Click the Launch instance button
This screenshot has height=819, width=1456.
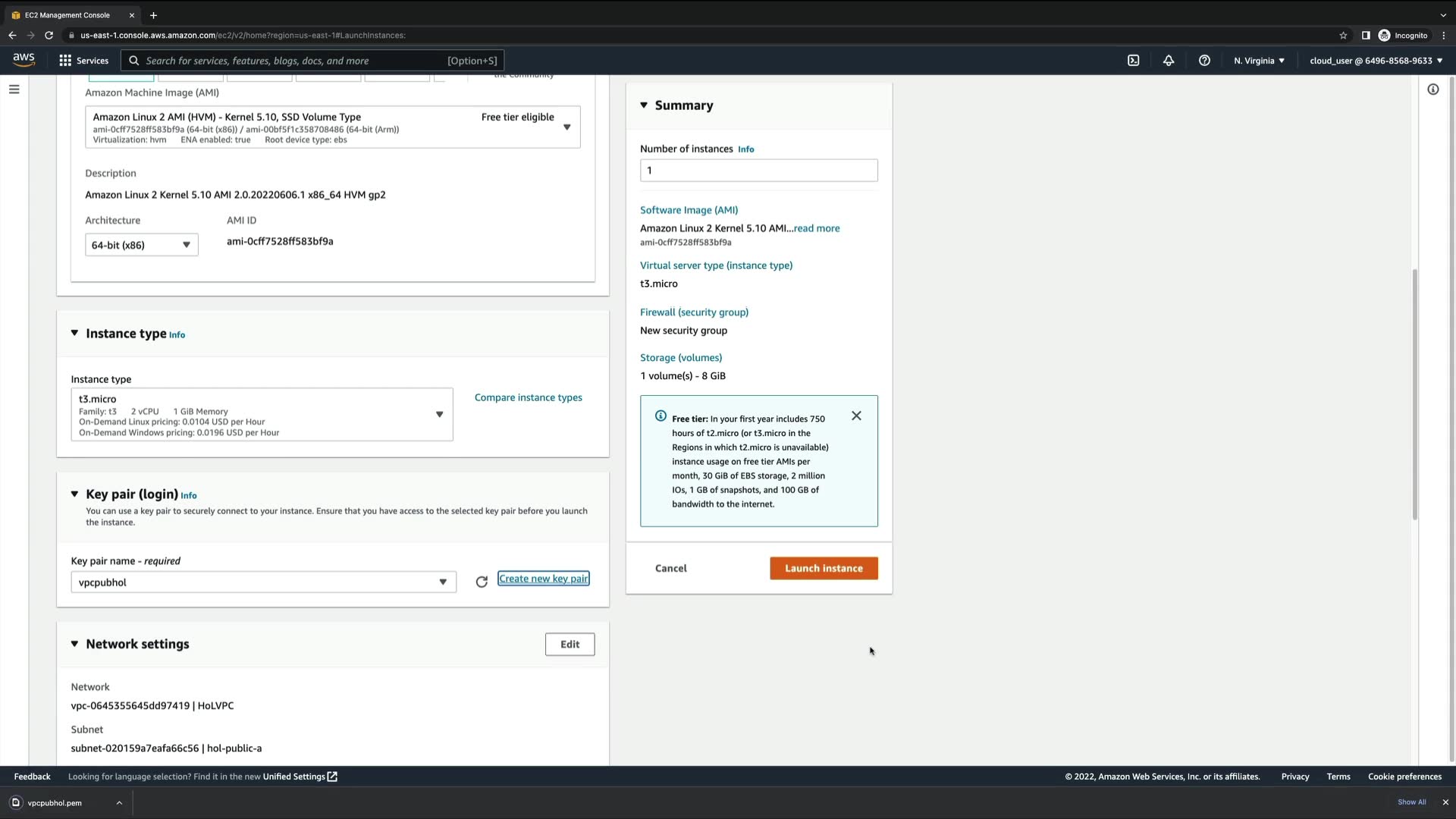pos(824,569)
